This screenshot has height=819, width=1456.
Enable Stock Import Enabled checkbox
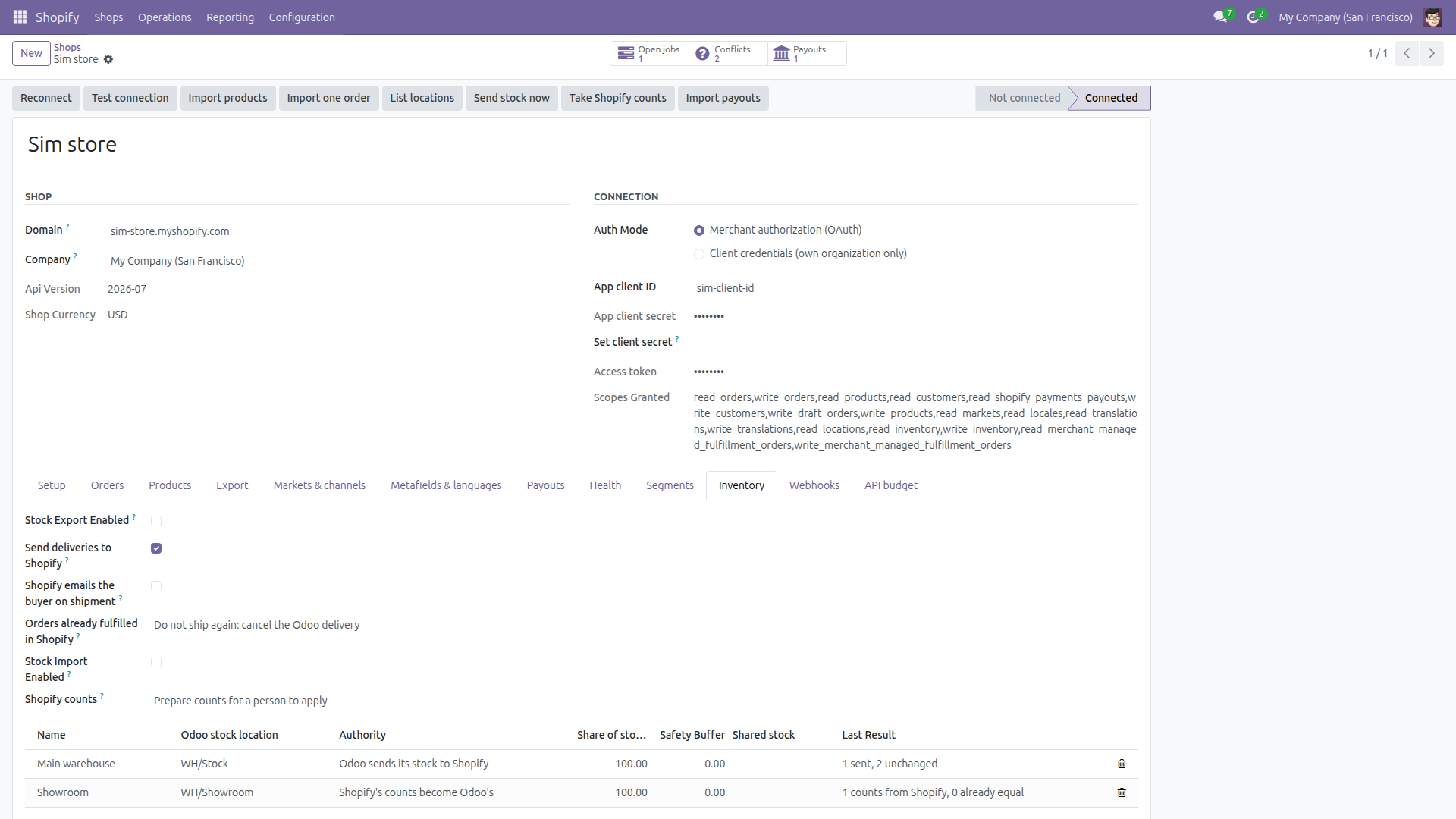pos(156,662)
